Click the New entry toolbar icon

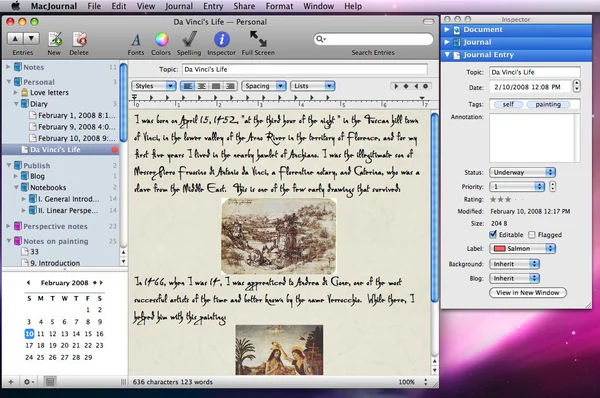pos(55,39)
